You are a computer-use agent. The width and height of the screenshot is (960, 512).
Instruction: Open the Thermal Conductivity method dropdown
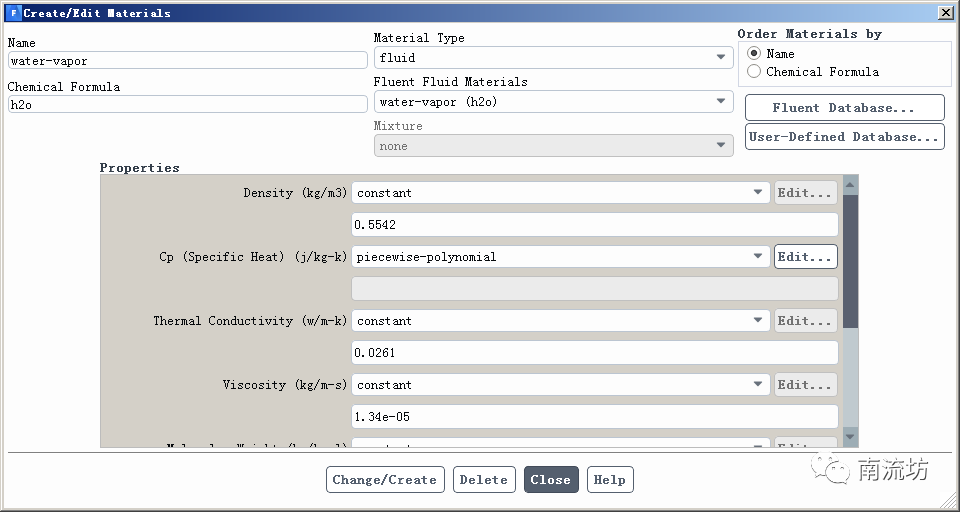click(x=560, y=321)
